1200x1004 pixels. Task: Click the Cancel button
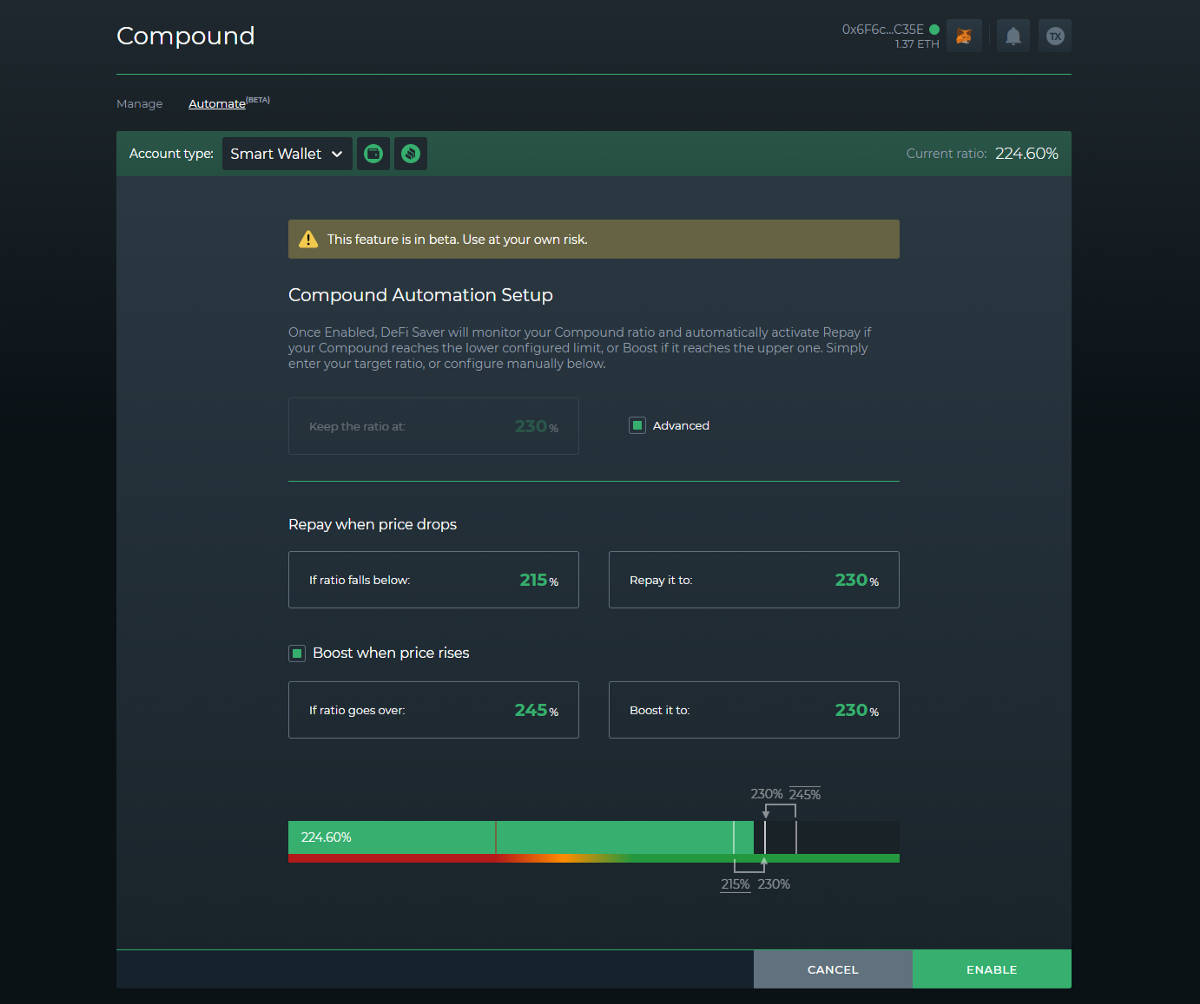point(833,969)
